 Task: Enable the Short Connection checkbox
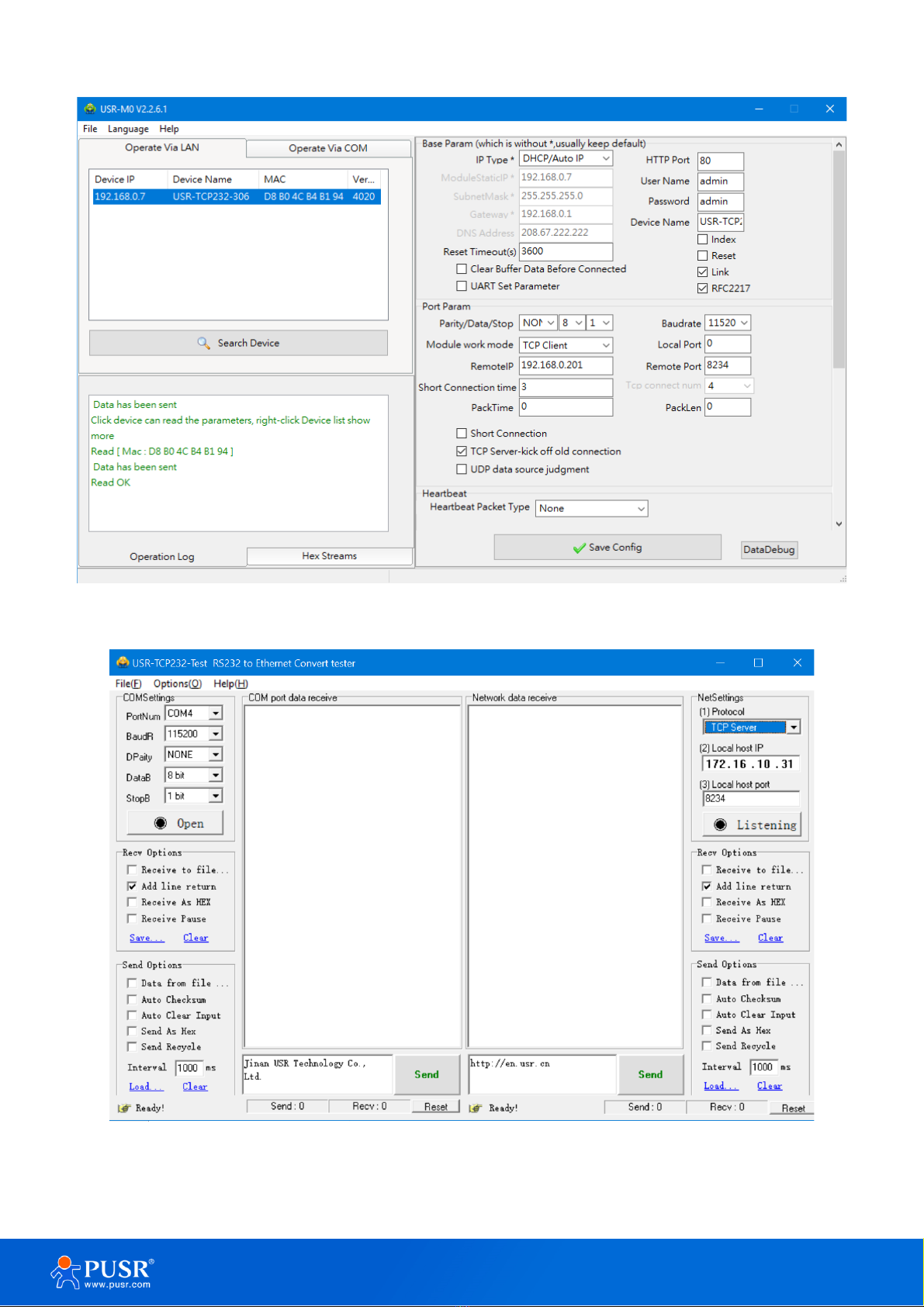click(462, 434)
